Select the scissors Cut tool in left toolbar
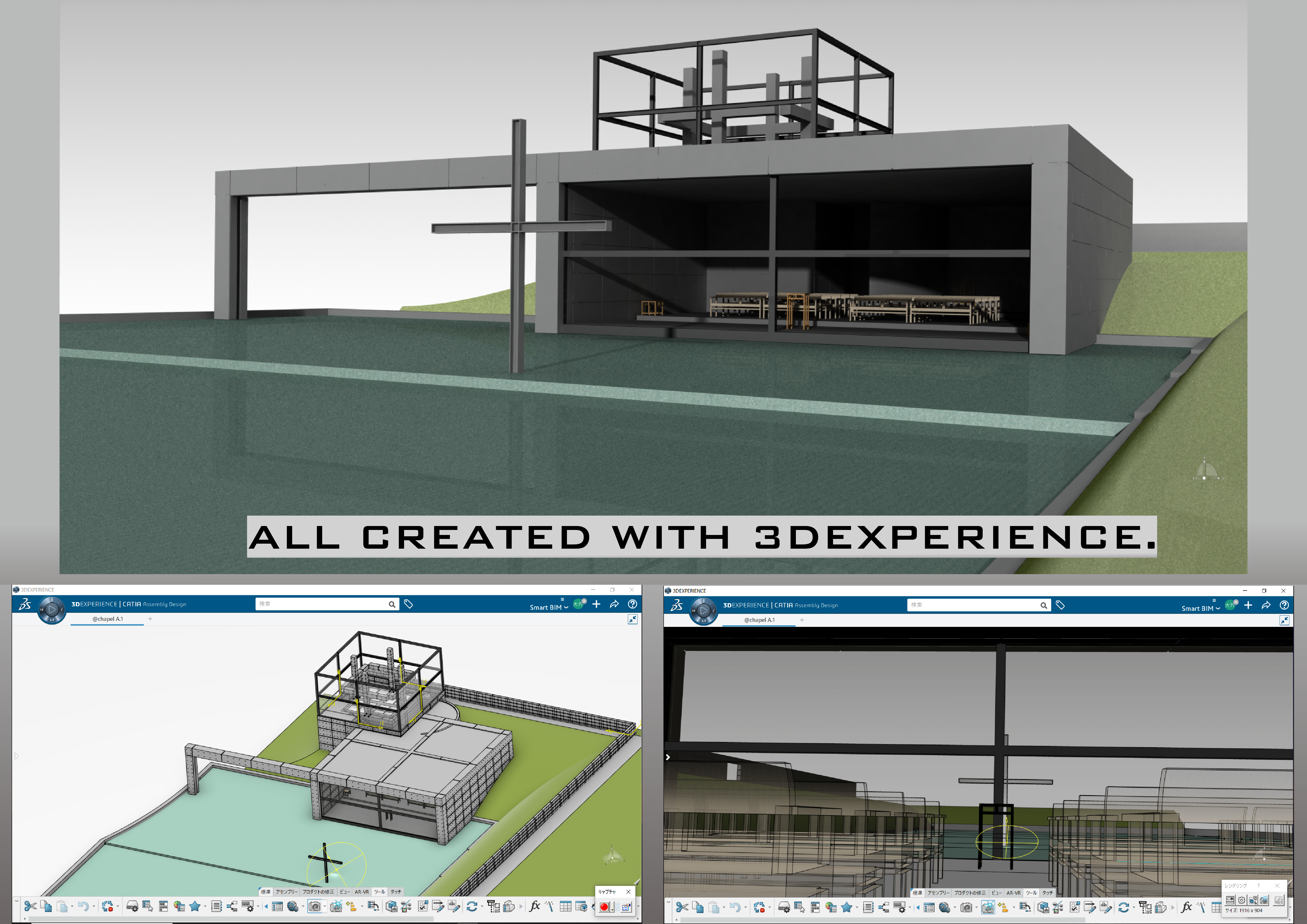1307x924 pixels. pos(30,906)
